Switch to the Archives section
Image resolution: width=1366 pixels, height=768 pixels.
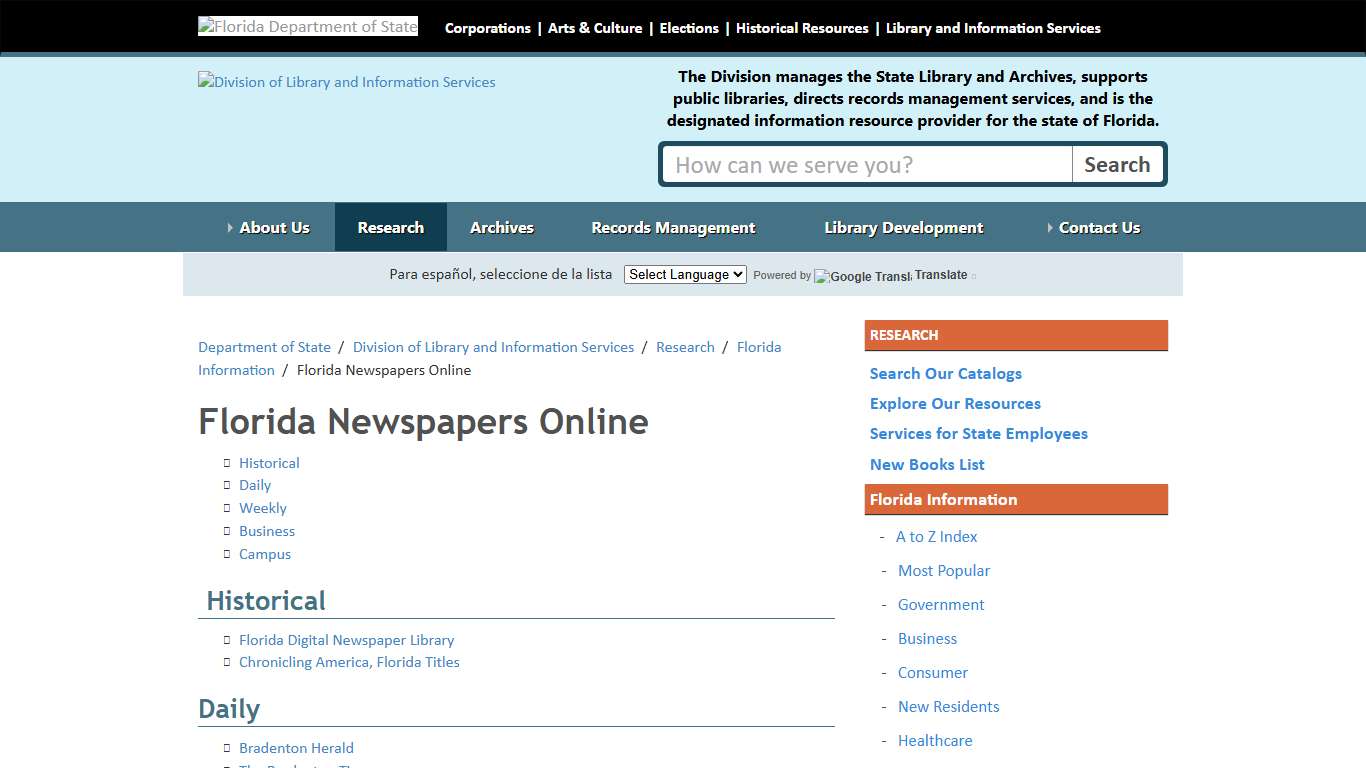tap(502, 227)
